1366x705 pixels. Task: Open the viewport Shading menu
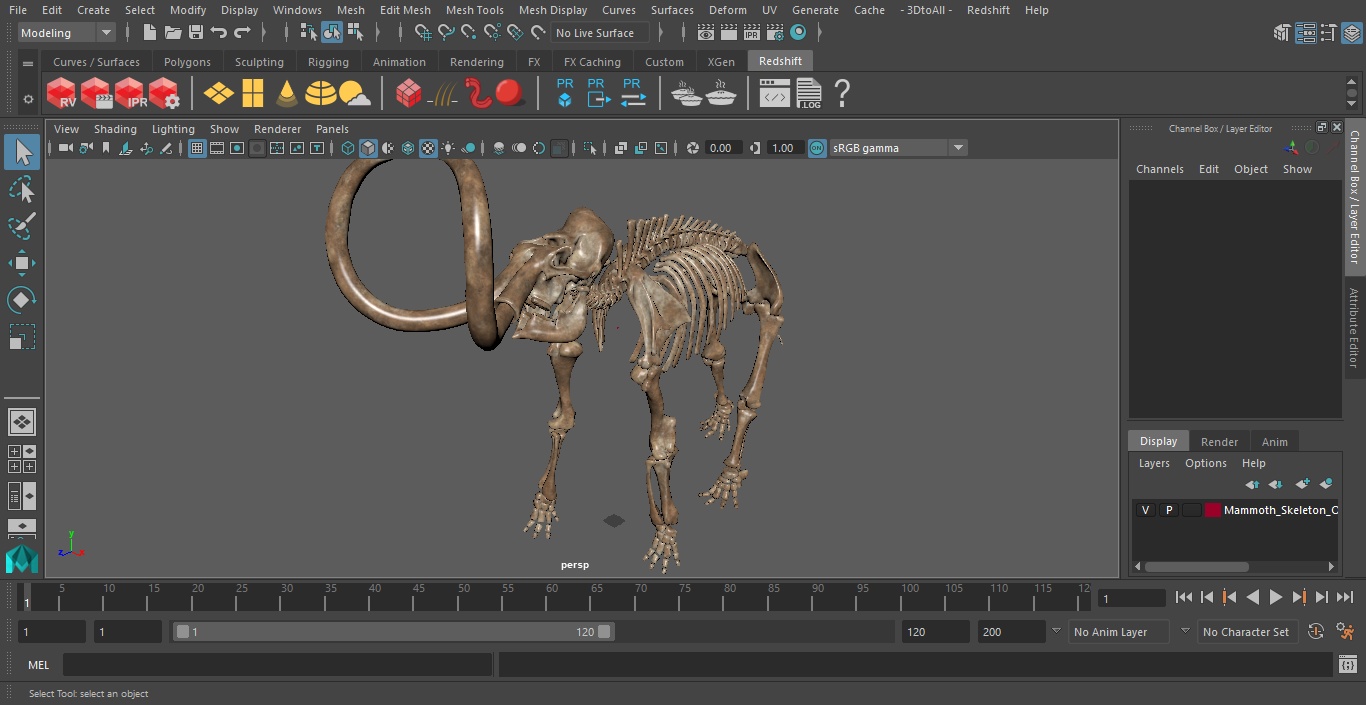tap(115, 129)
